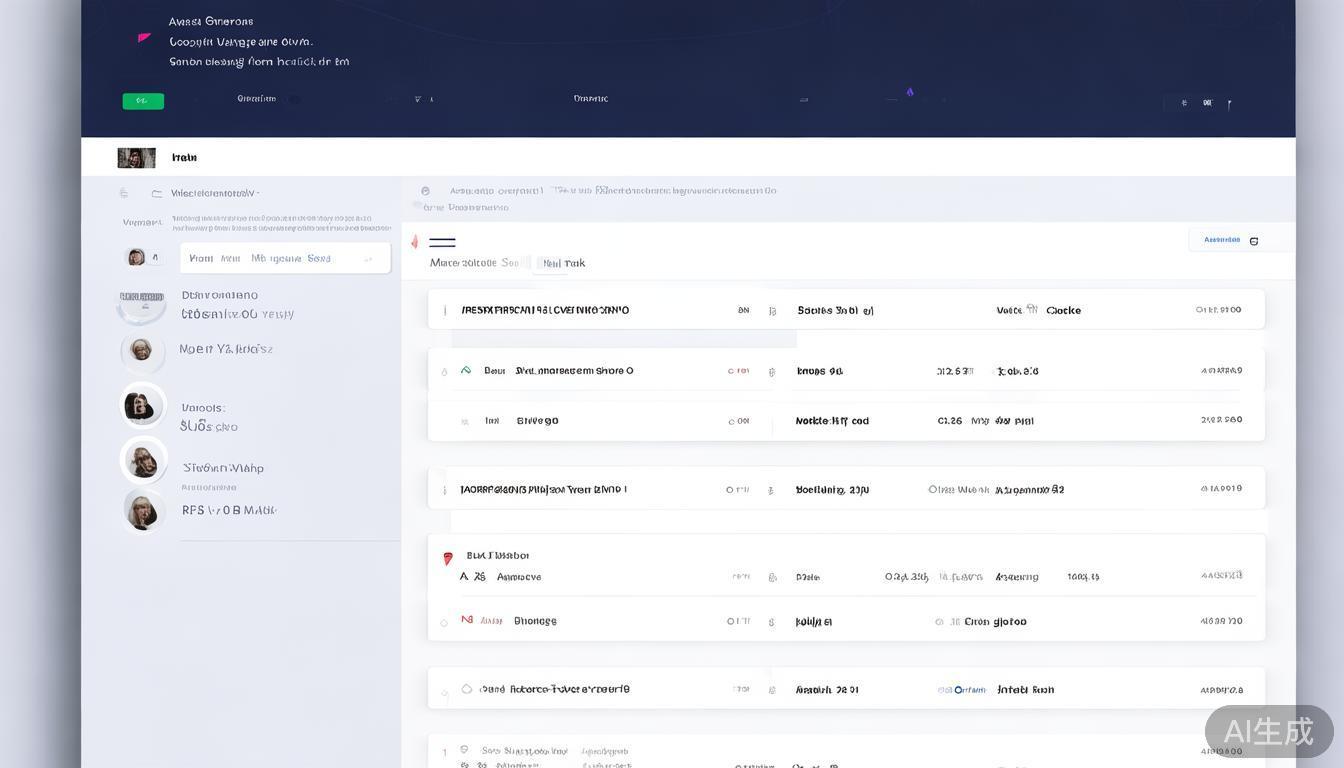The width and height of the screenshot is (1344, 768).
Task: Toggle the circle checkbox in the second list row
Action: coord(444,372)
